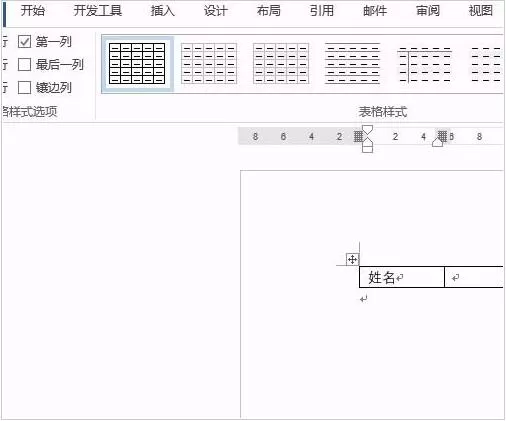
Task: Choose the table style with first column divider
Action: (424, 65)
